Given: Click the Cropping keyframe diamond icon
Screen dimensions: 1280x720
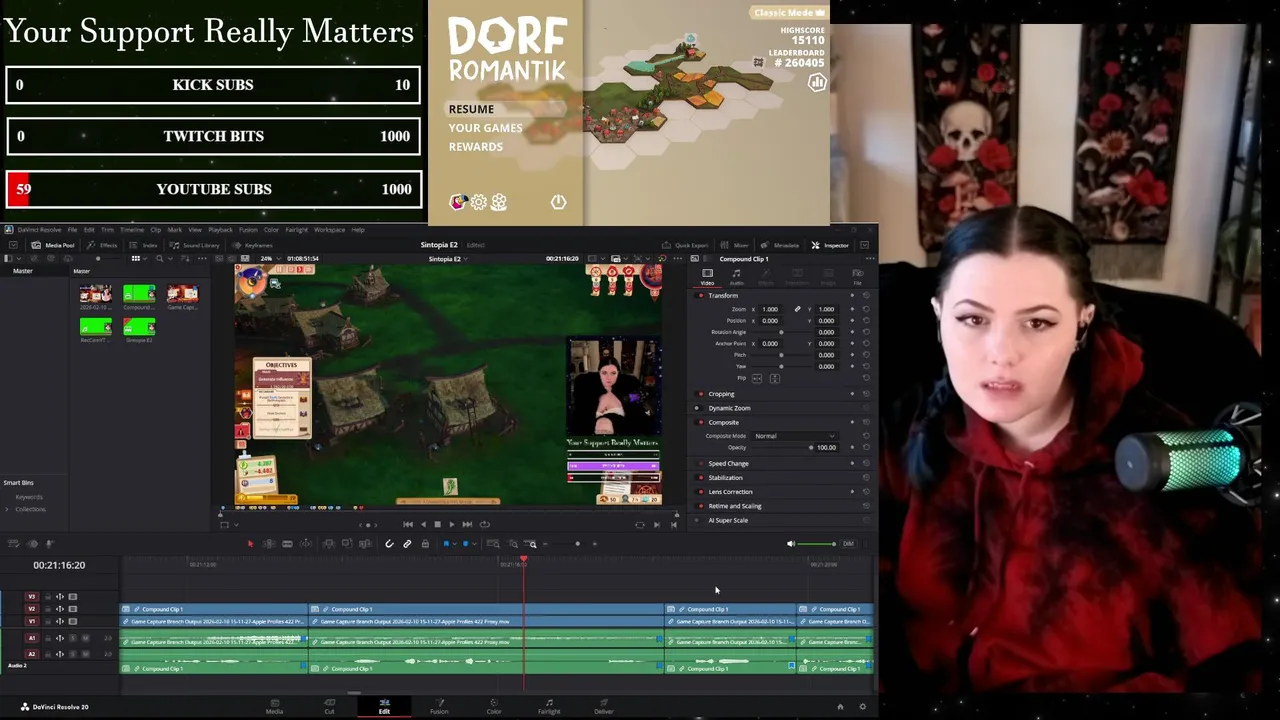Looking at the screenshot, I should [x=852, y=394].
